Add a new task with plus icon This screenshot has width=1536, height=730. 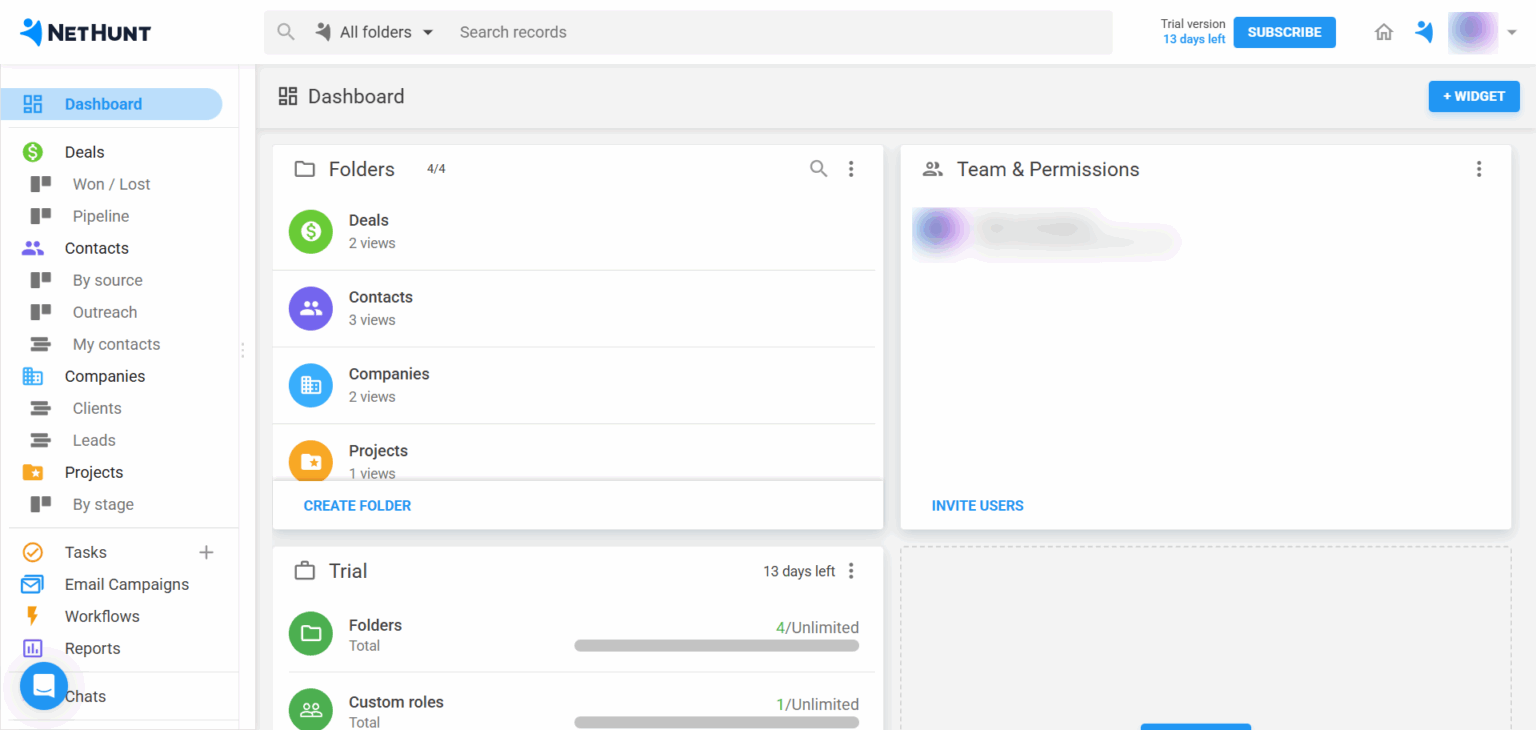coord(206,552)
